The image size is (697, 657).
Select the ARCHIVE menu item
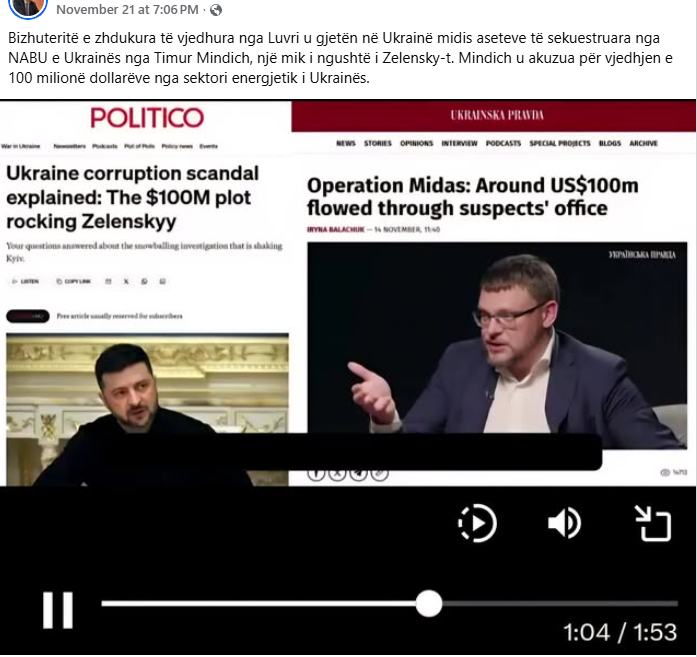click(643, 143)
